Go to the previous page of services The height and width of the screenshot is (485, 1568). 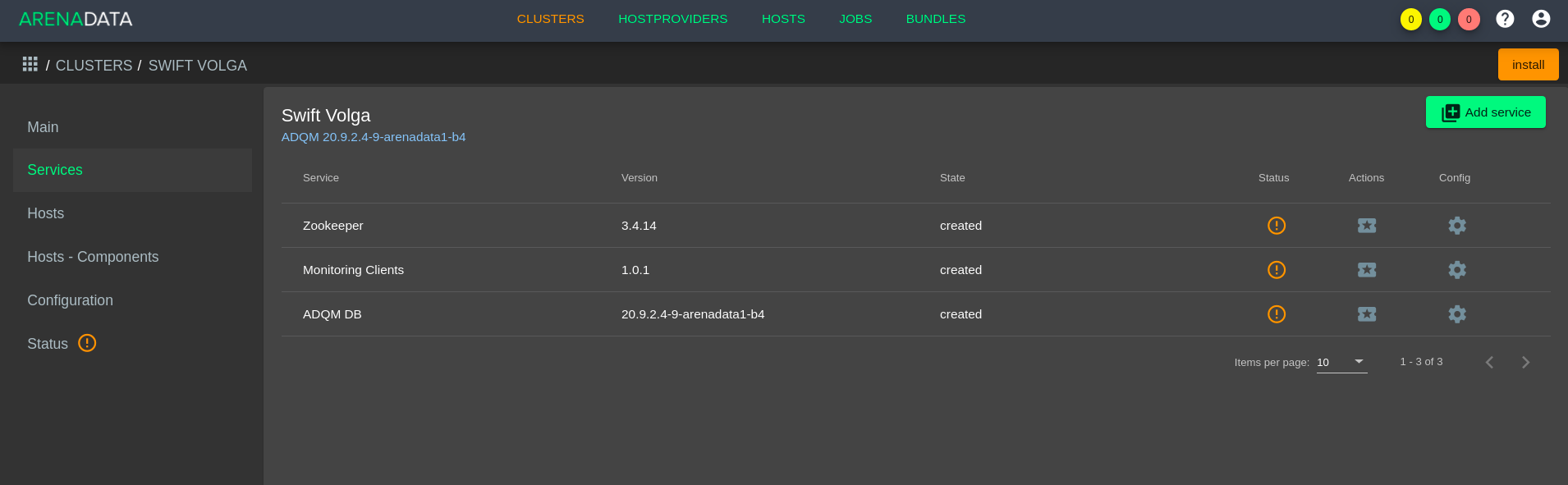coord(1489,362)
